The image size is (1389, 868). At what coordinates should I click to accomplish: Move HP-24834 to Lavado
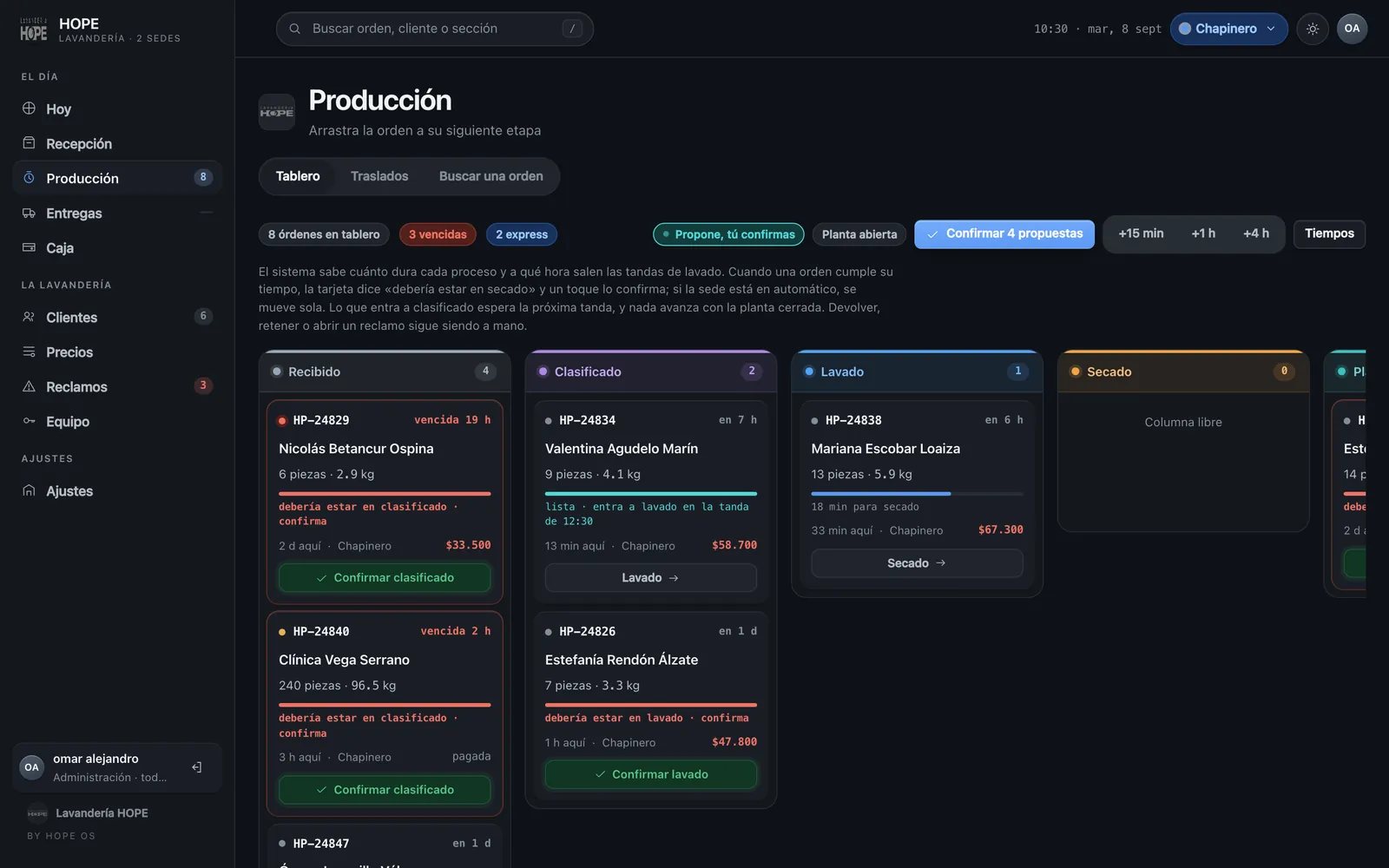pyautogui.click(x=651, y=578)
